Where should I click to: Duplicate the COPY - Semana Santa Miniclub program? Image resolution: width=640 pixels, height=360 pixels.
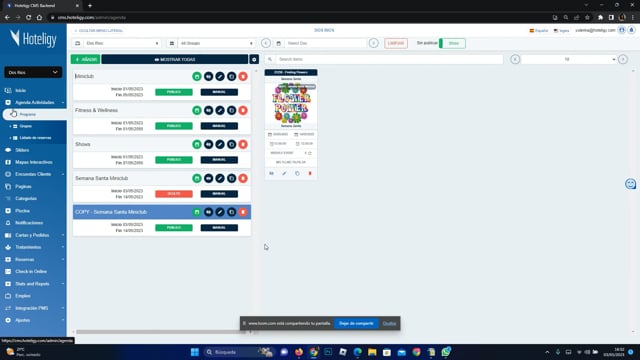tap(231, 212)
